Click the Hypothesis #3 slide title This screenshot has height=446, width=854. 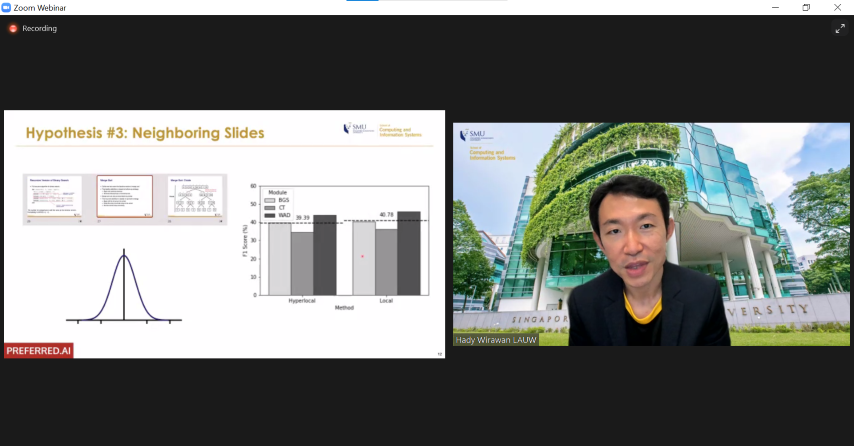coord(145,133)
